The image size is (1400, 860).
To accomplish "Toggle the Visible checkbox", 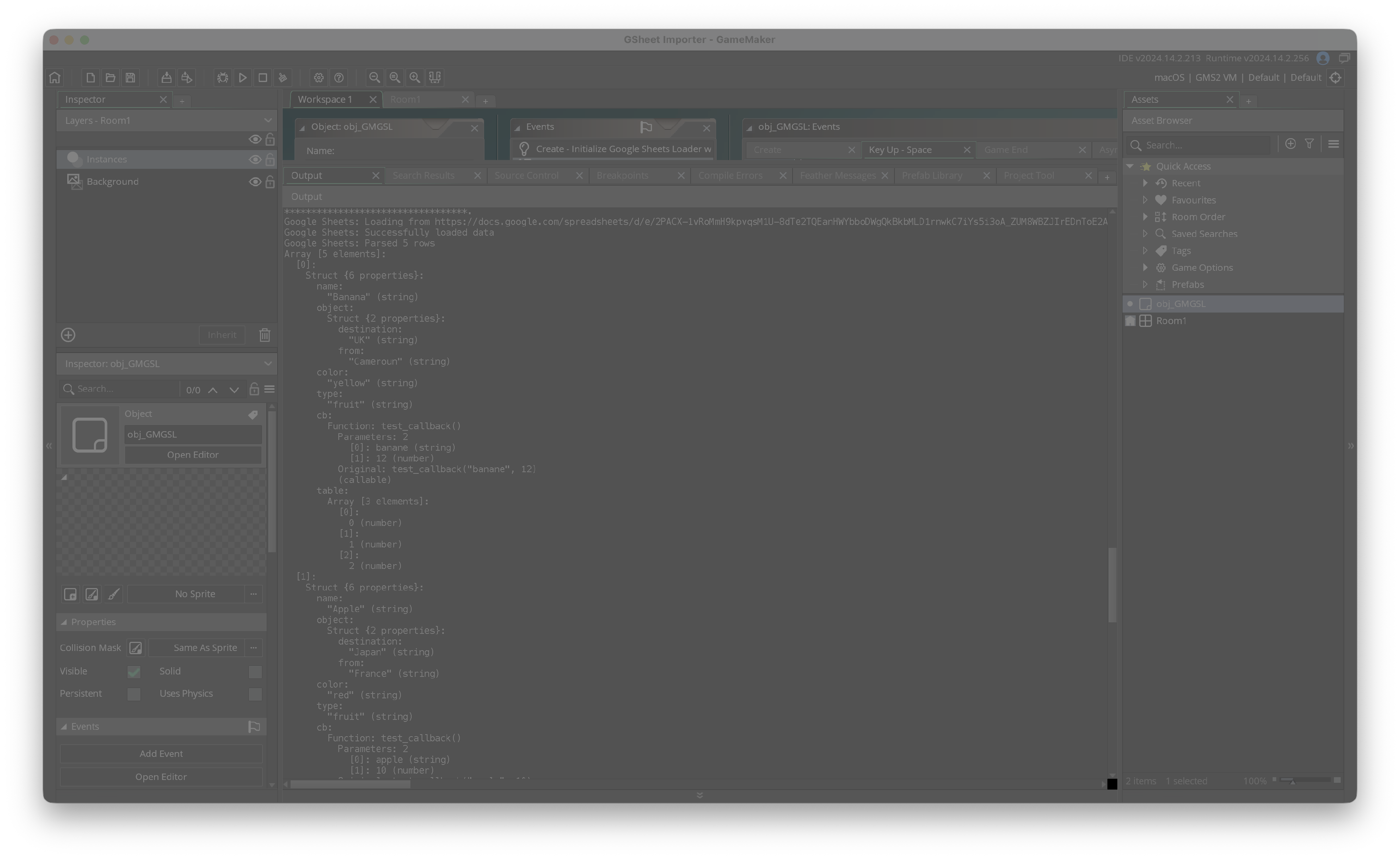I will click(134, 672).
